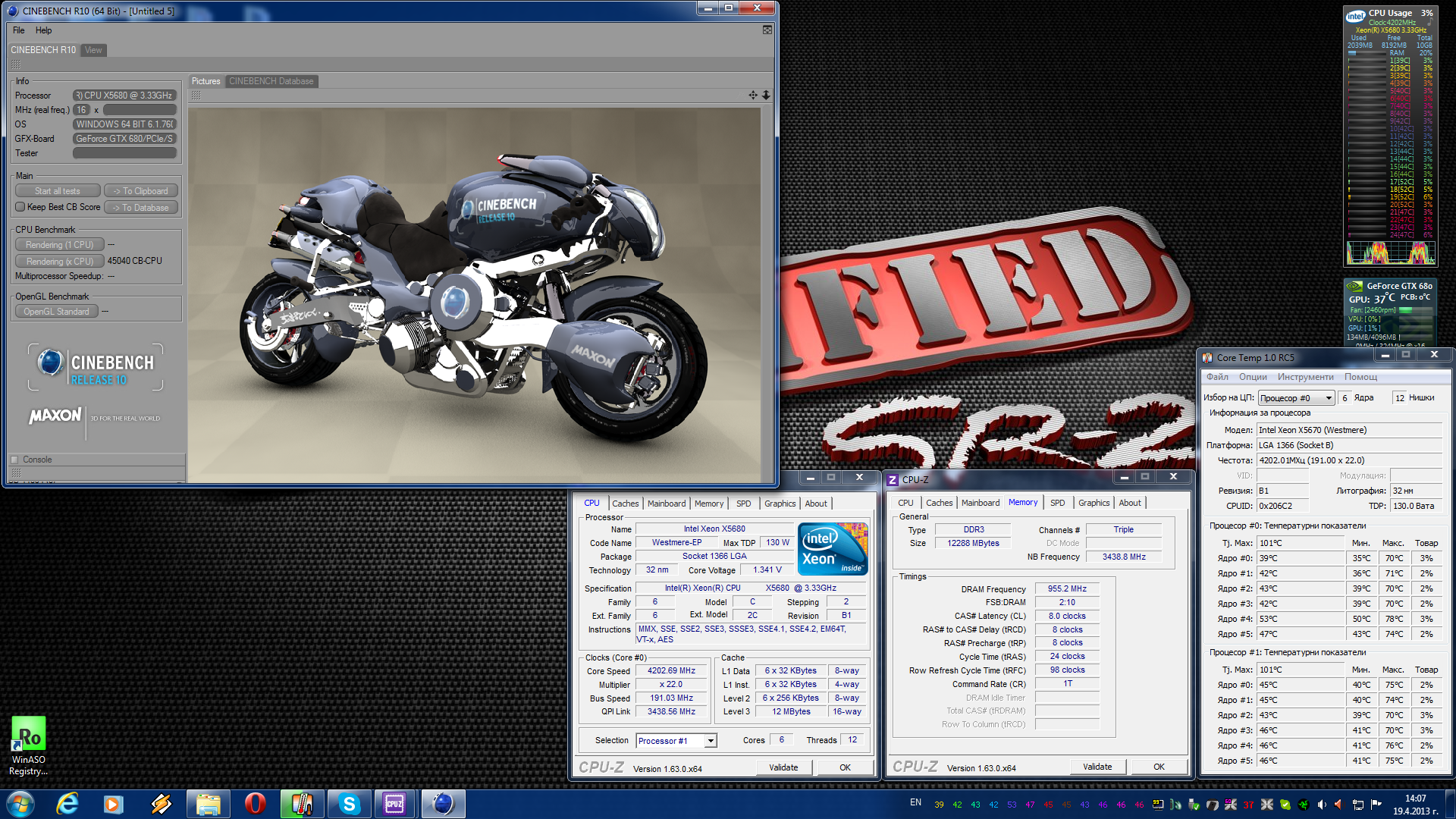Open Winamp from the taskbar
The height and width of the screenshot is (819, 1456).
click(161, 804)
